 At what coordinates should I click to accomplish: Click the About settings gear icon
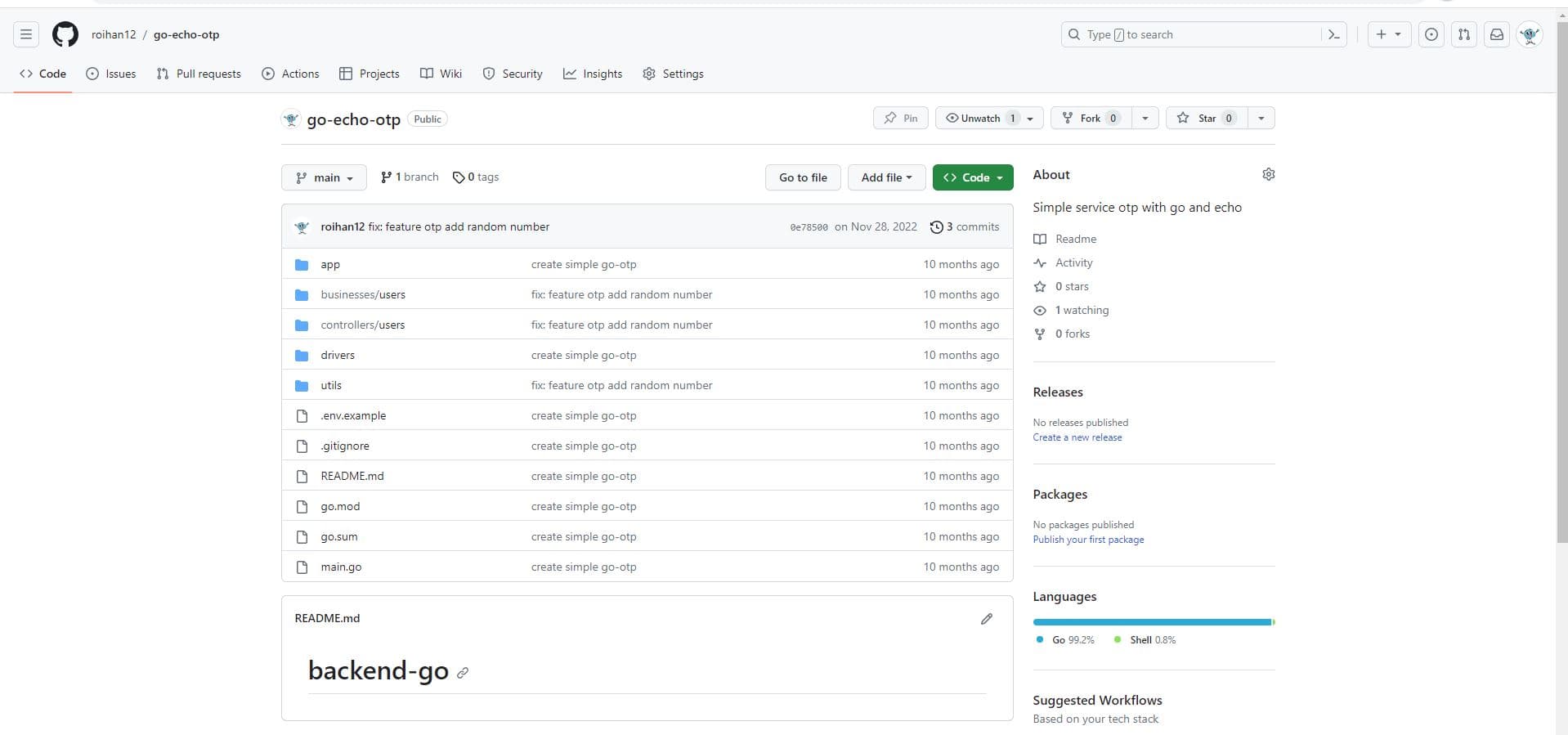(1268, 174)
